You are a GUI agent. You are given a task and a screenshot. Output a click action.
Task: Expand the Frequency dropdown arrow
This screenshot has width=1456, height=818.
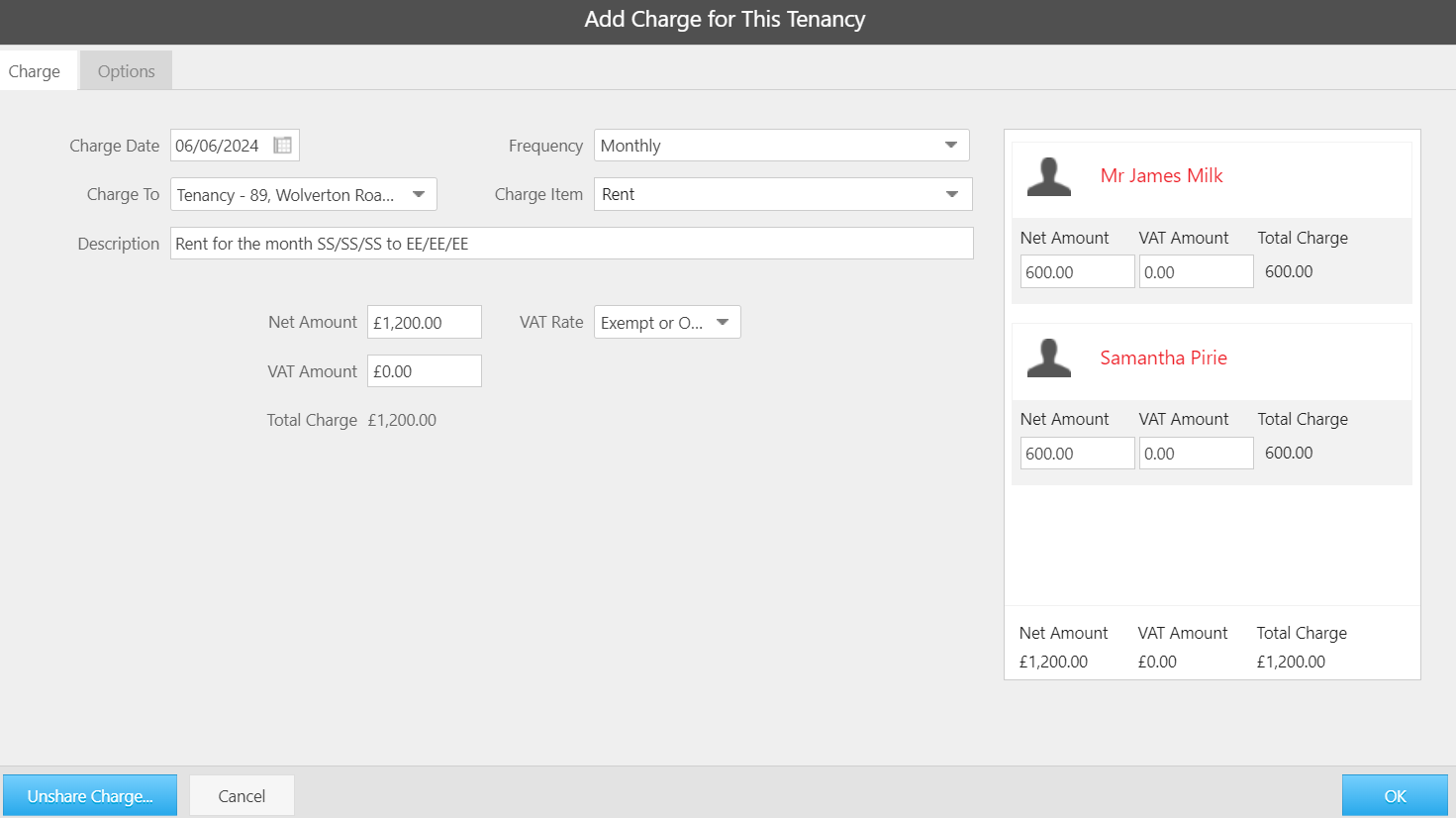(951, 146)
